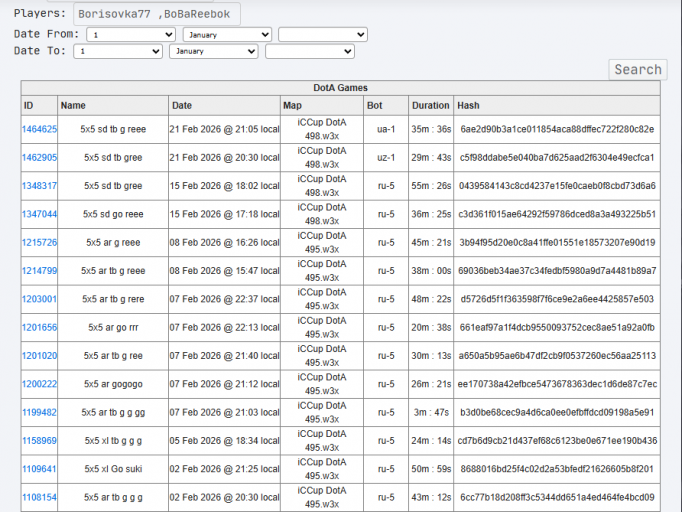
Task: Click bot value 'uz-1'
Action: [x=386, y=157]
